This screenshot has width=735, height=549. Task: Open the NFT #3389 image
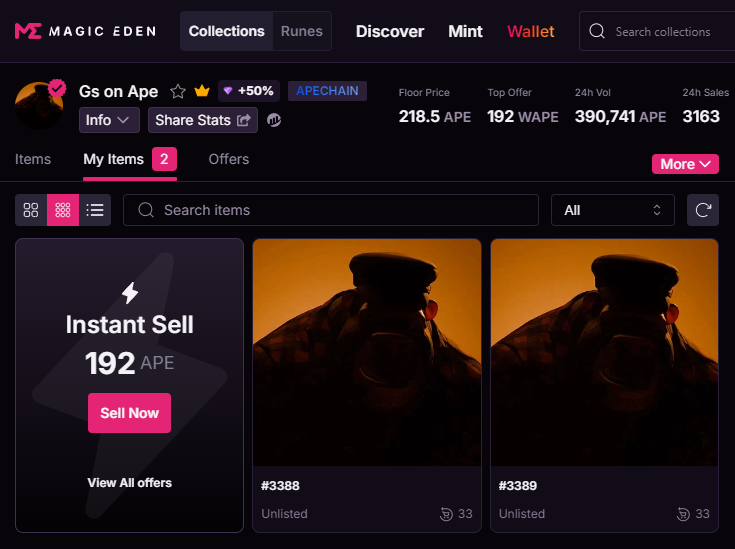click(604, 353)
